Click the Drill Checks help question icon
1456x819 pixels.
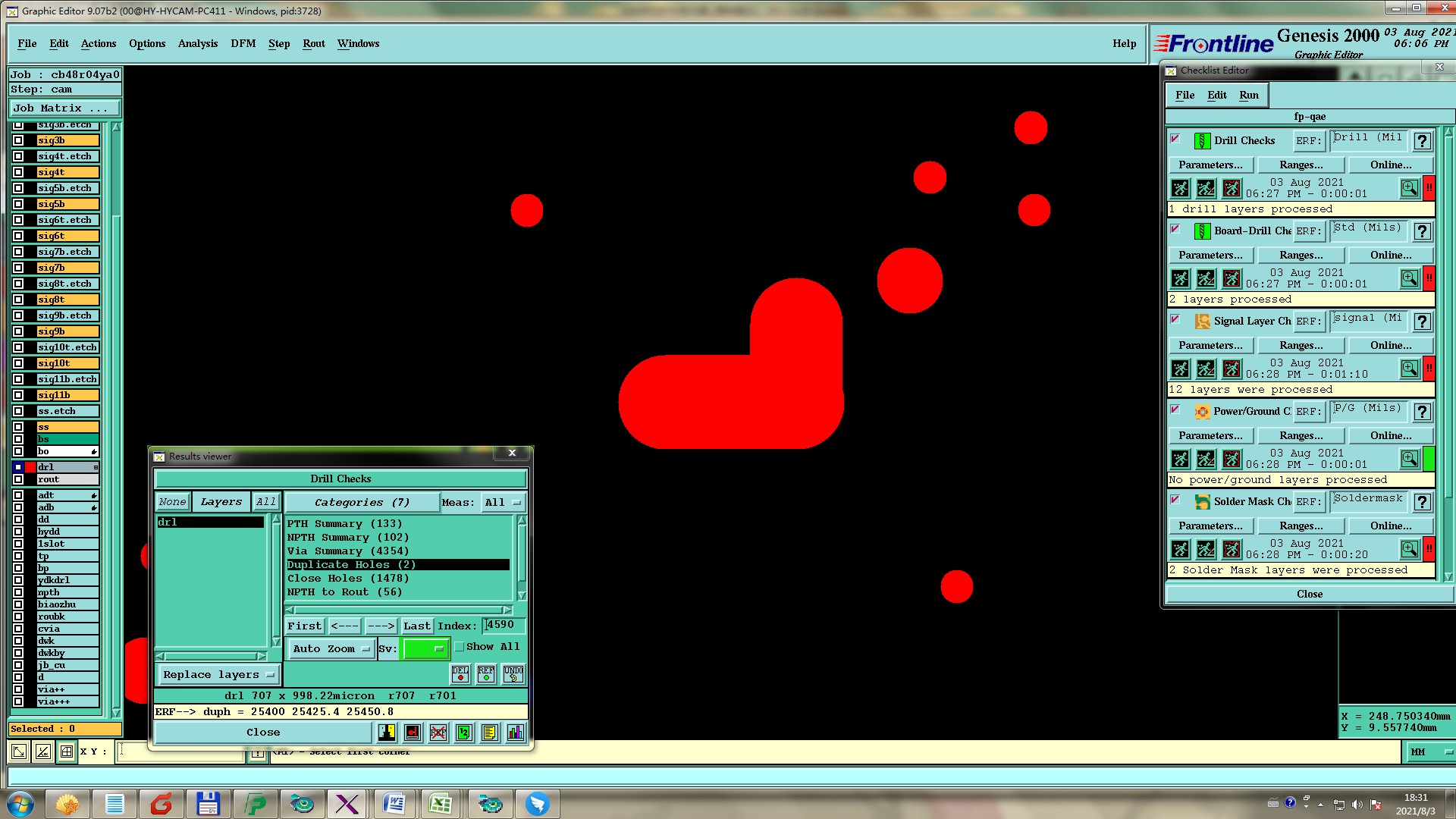1423,141
